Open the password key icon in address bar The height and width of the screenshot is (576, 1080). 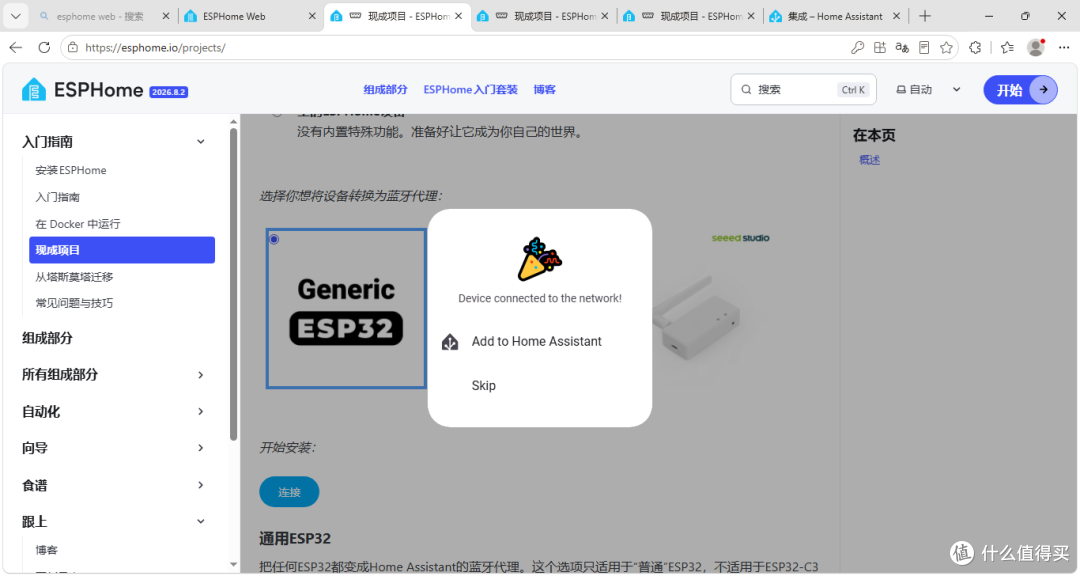[857, 48]
